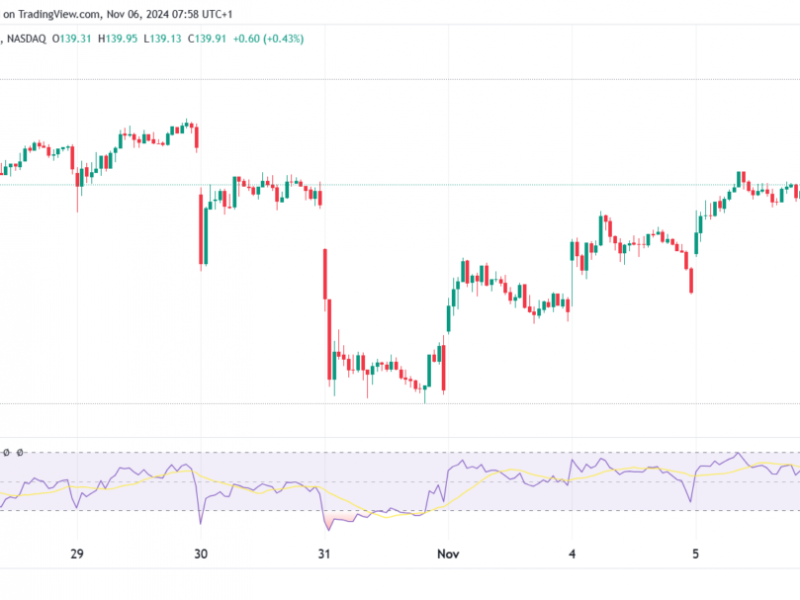
Task: Select the tall red candle at October 31 open
Action: pyautogui.click(x=325, y=274)
